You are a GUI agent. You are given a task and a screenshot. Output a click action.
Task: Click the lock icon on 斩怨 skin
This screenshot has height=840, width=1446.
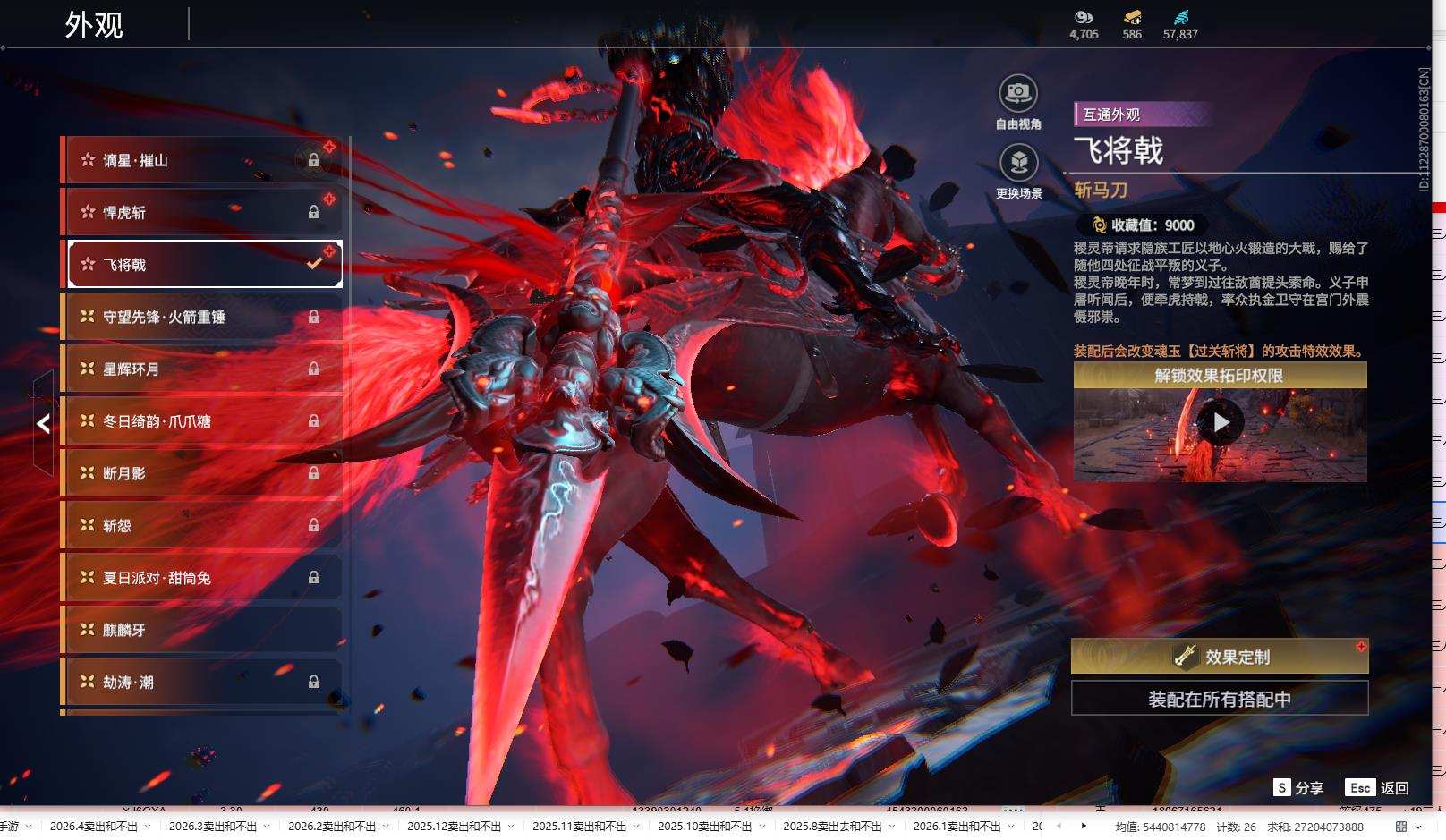(x=314, y=525)
